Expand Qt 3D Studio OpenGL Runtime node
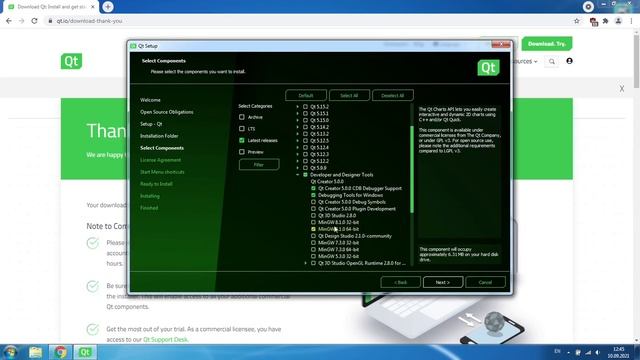 [305, 263]
